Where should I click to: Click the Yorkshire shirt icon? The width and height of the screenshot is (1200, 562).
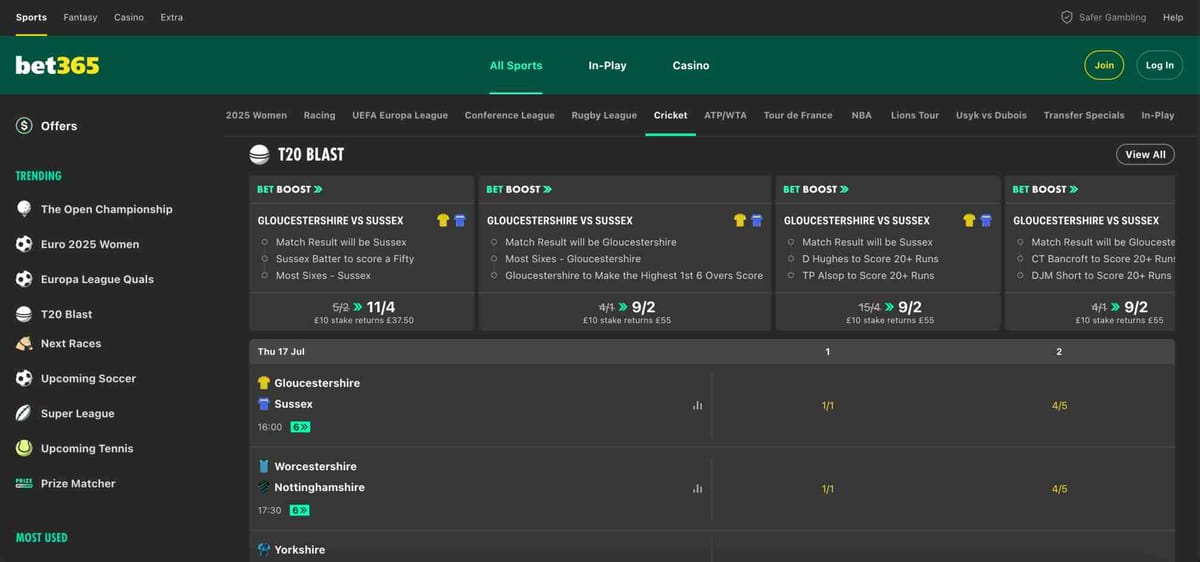[x=264, y=550]
